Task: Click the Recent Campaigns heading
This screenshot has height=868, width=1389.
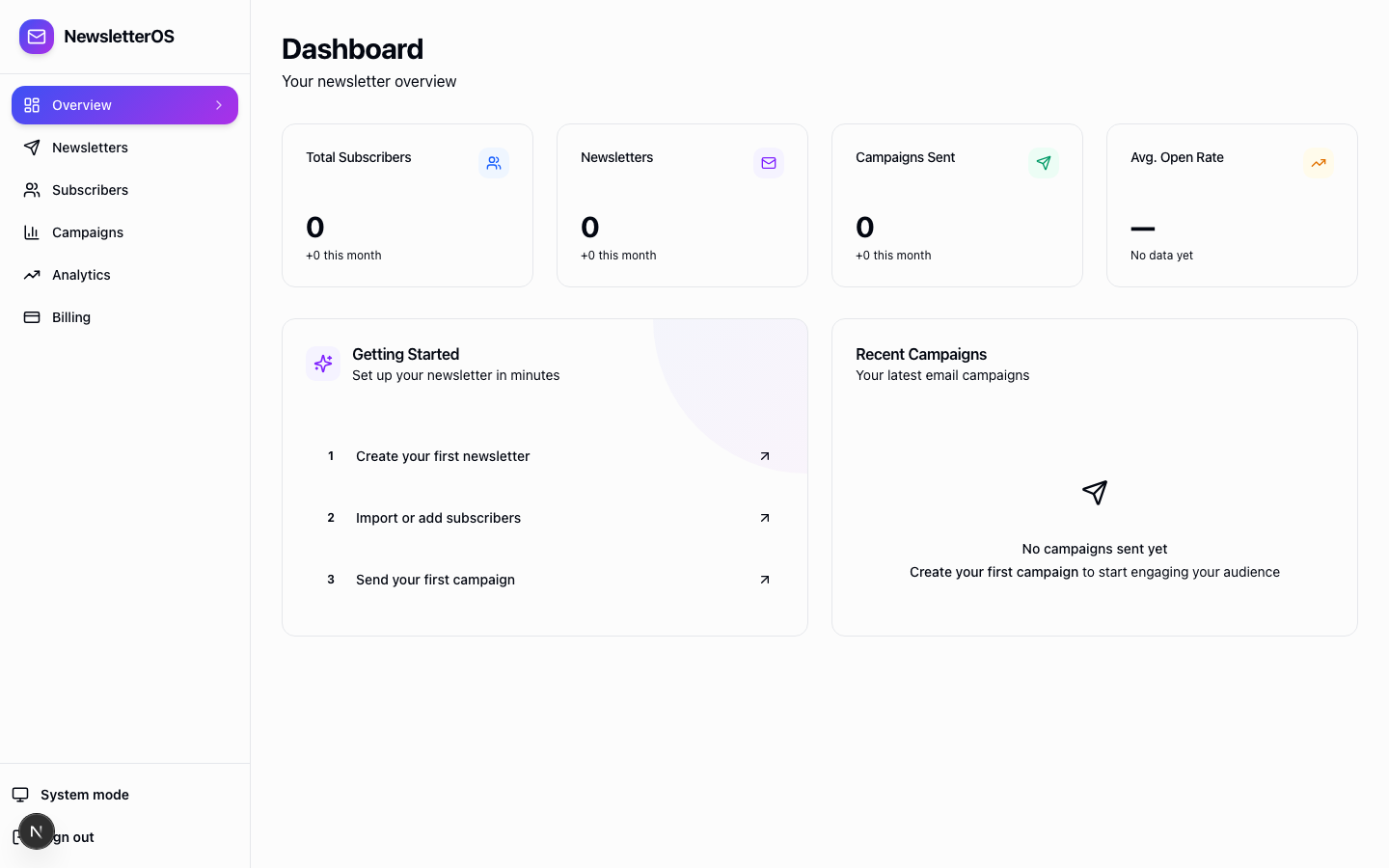Action: tap(921, 354)
